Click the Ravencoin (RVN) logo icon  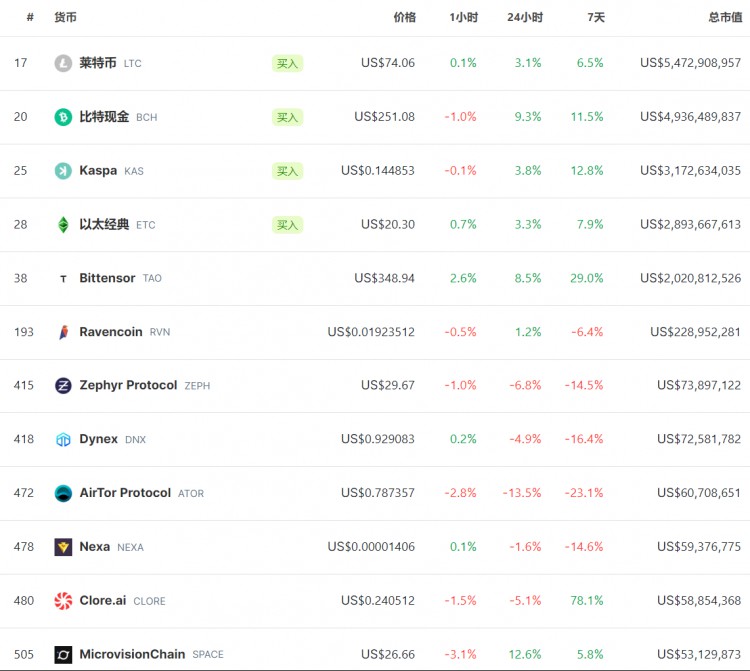coord(63,332)
